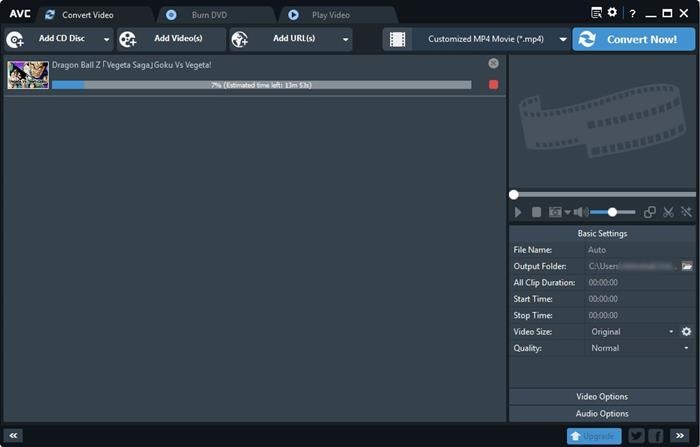Expand the Add CD Disc dropdown arrow
The image size is (700, 447).
[107, 39]
